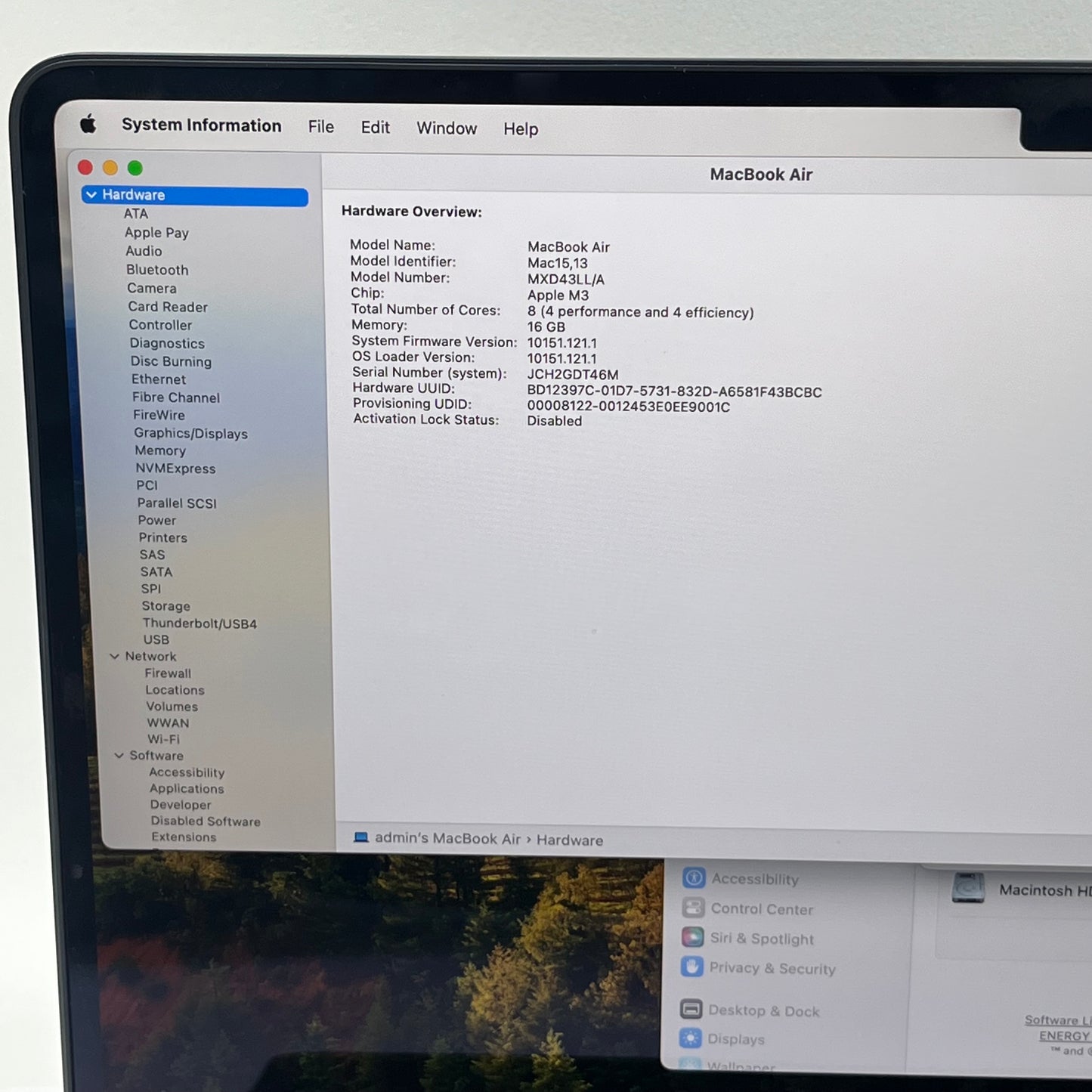
Task: Select Firewall under Network
Action: 168,673
